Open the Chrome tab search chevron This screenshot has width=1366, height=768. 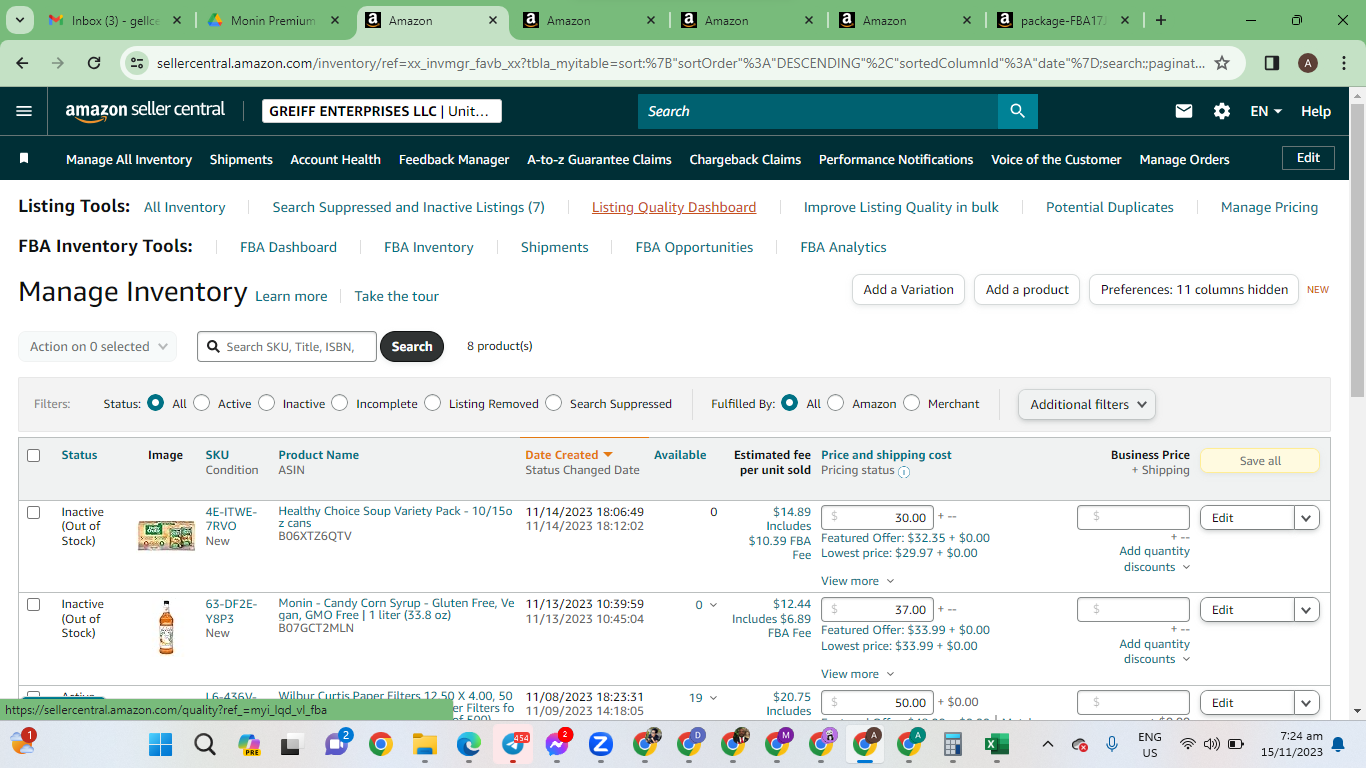[x=22, y=20]
